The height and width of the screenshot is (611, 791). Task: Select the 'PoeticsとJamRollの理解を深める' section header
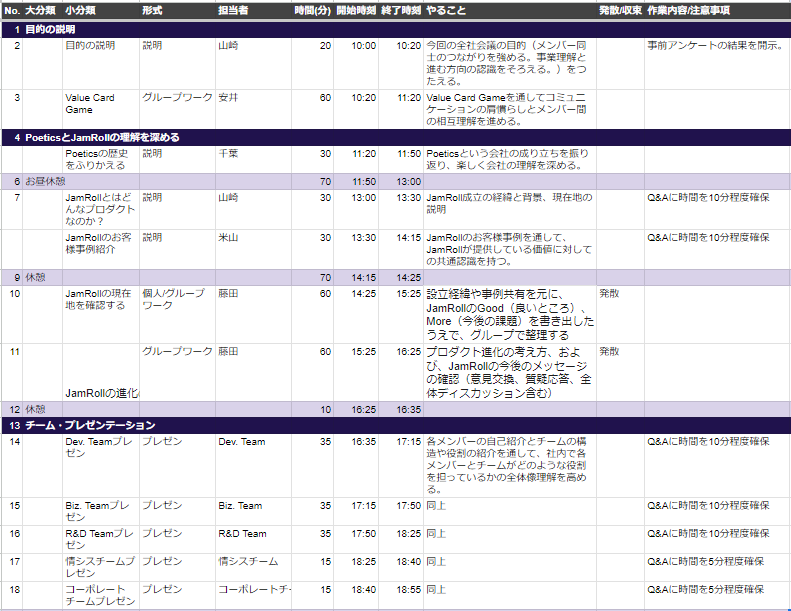396,137
